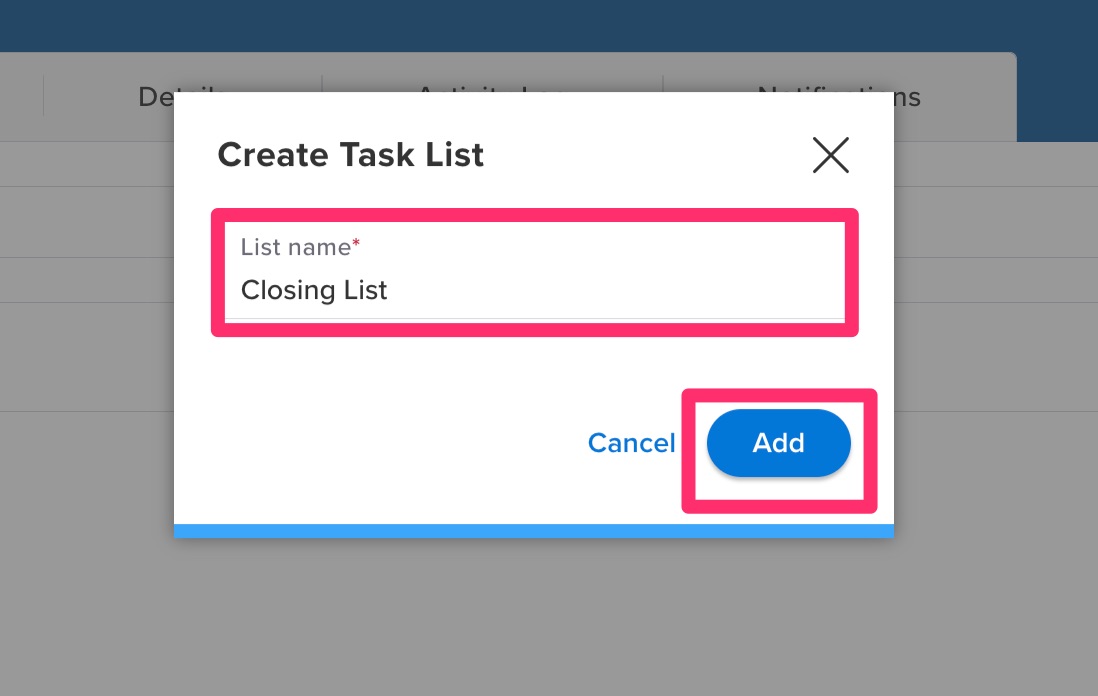Click the rounded Add action pill

(x=778, y=443)
